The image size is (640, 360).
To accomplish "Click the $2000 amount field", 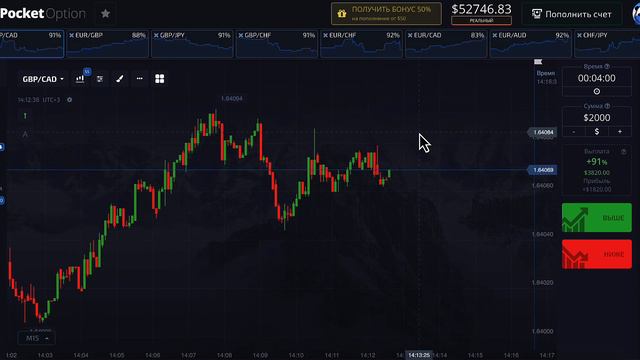I will tap(597, 118).
